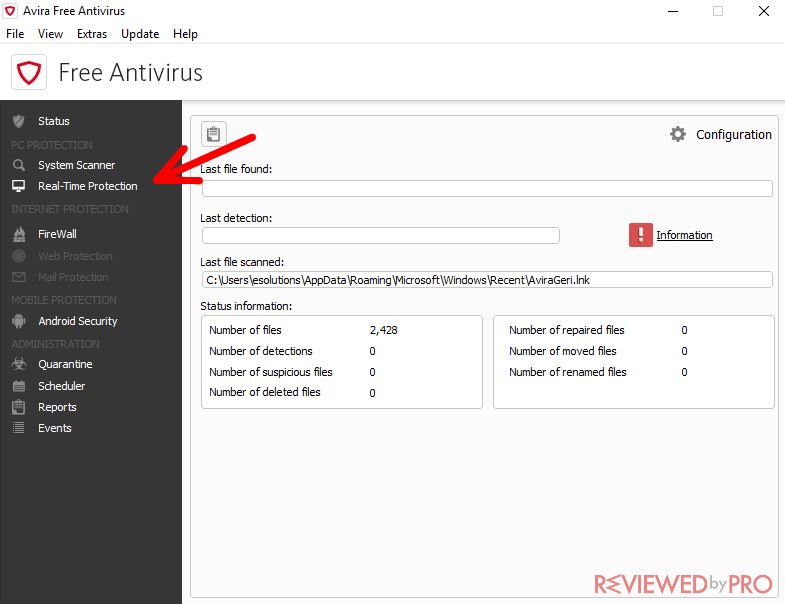Click the Number of deleted files label
785x604 pixels.
pos(265,392)
